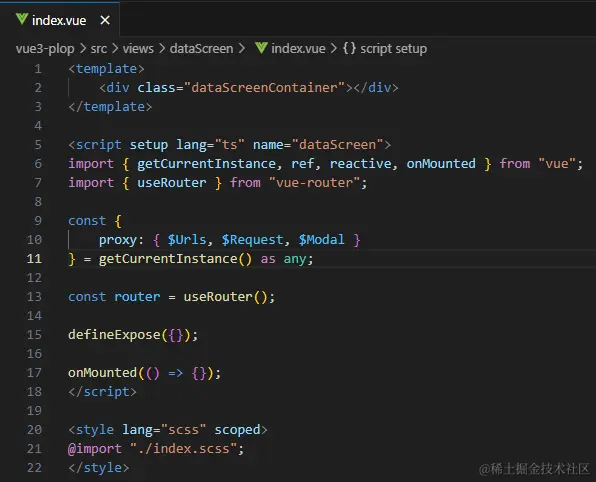Click the braces icon before script setup

tap(349, 48)
